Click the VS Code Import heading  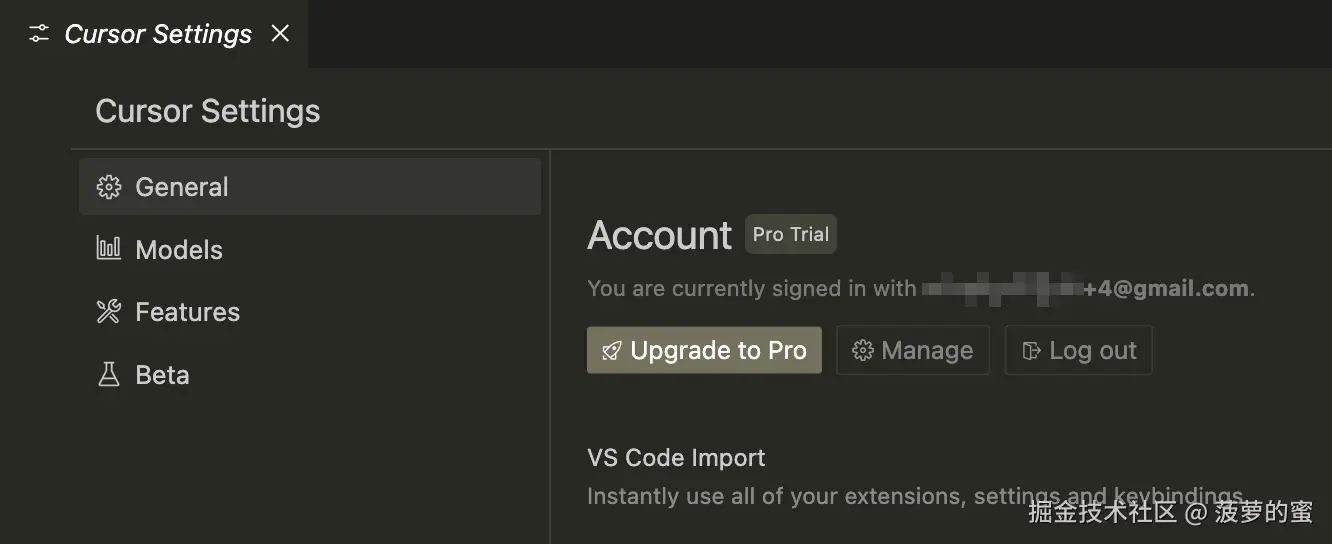676,458
